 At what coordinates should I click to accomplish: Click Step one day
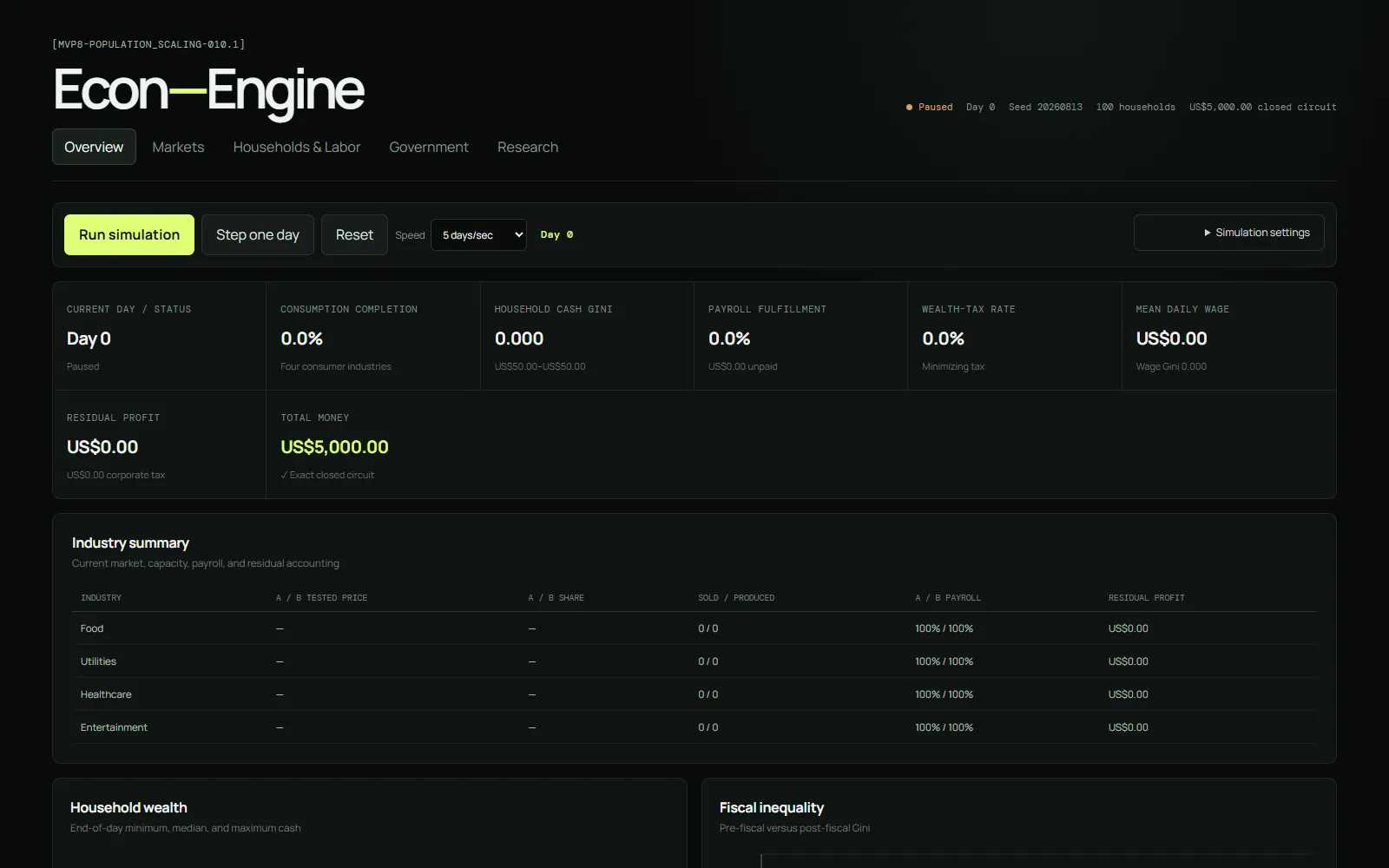(x=257, y=234)
